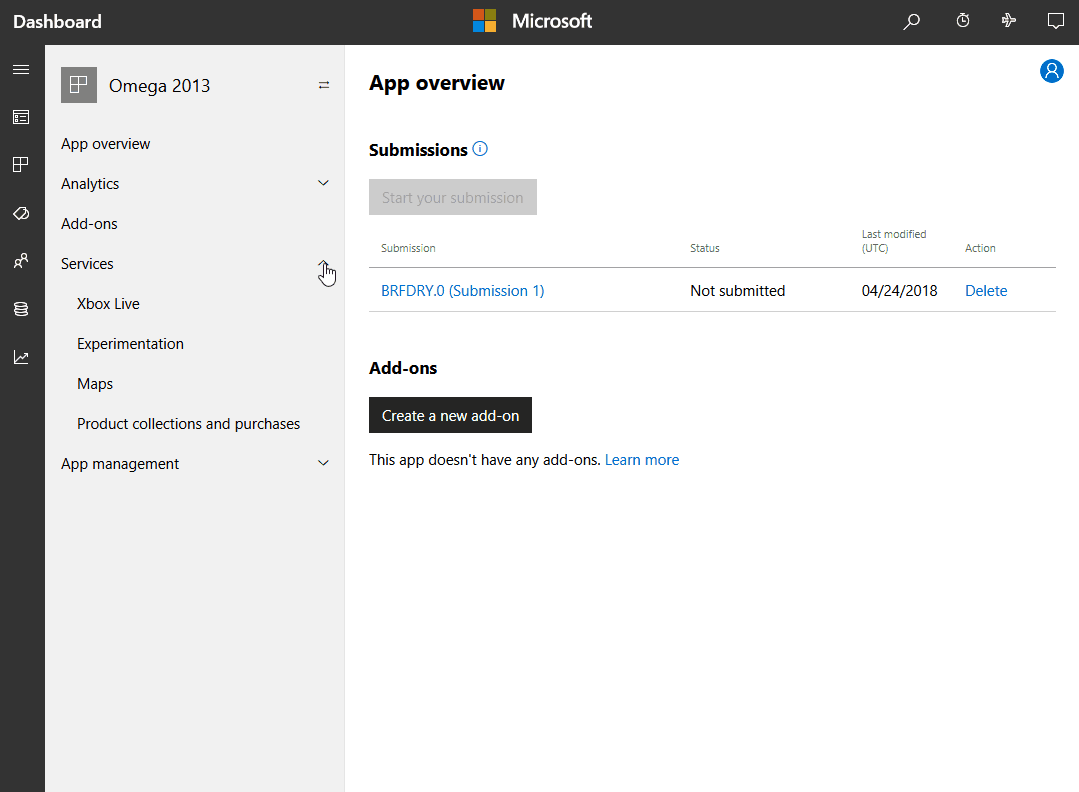Expand the Analytics section chevron
The height and width of the screenshot is (792, 1079).
click(x=323, y=183)
